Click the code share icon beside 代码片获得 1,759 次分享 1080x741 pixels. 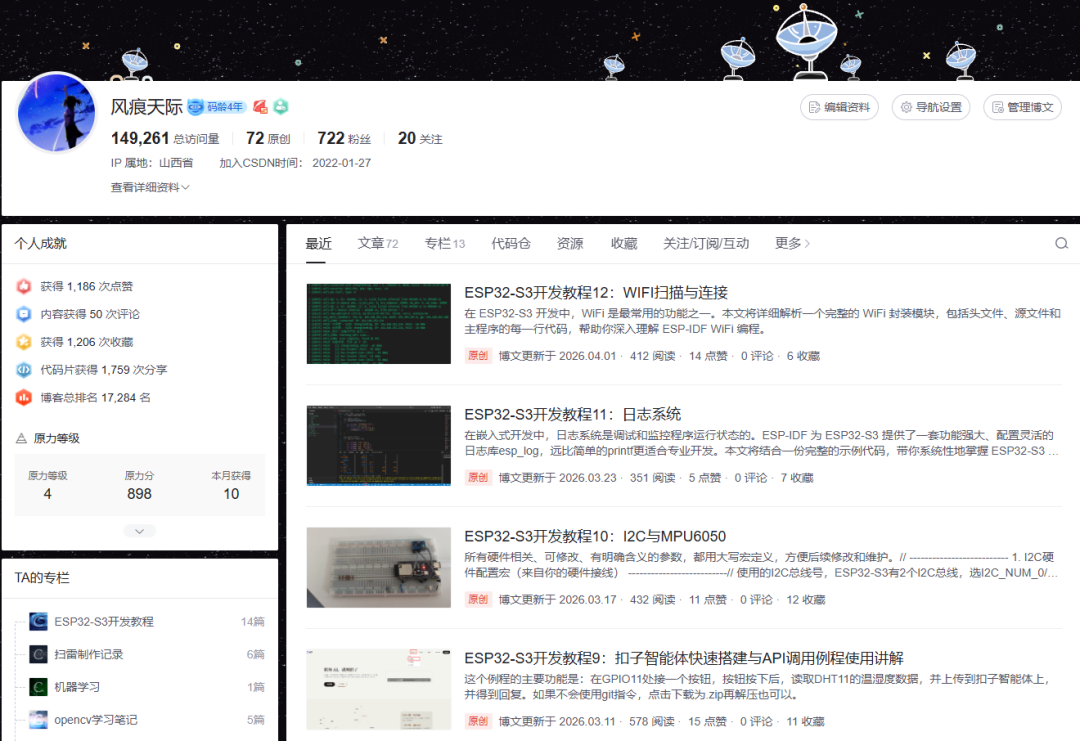tap(24, 370)
